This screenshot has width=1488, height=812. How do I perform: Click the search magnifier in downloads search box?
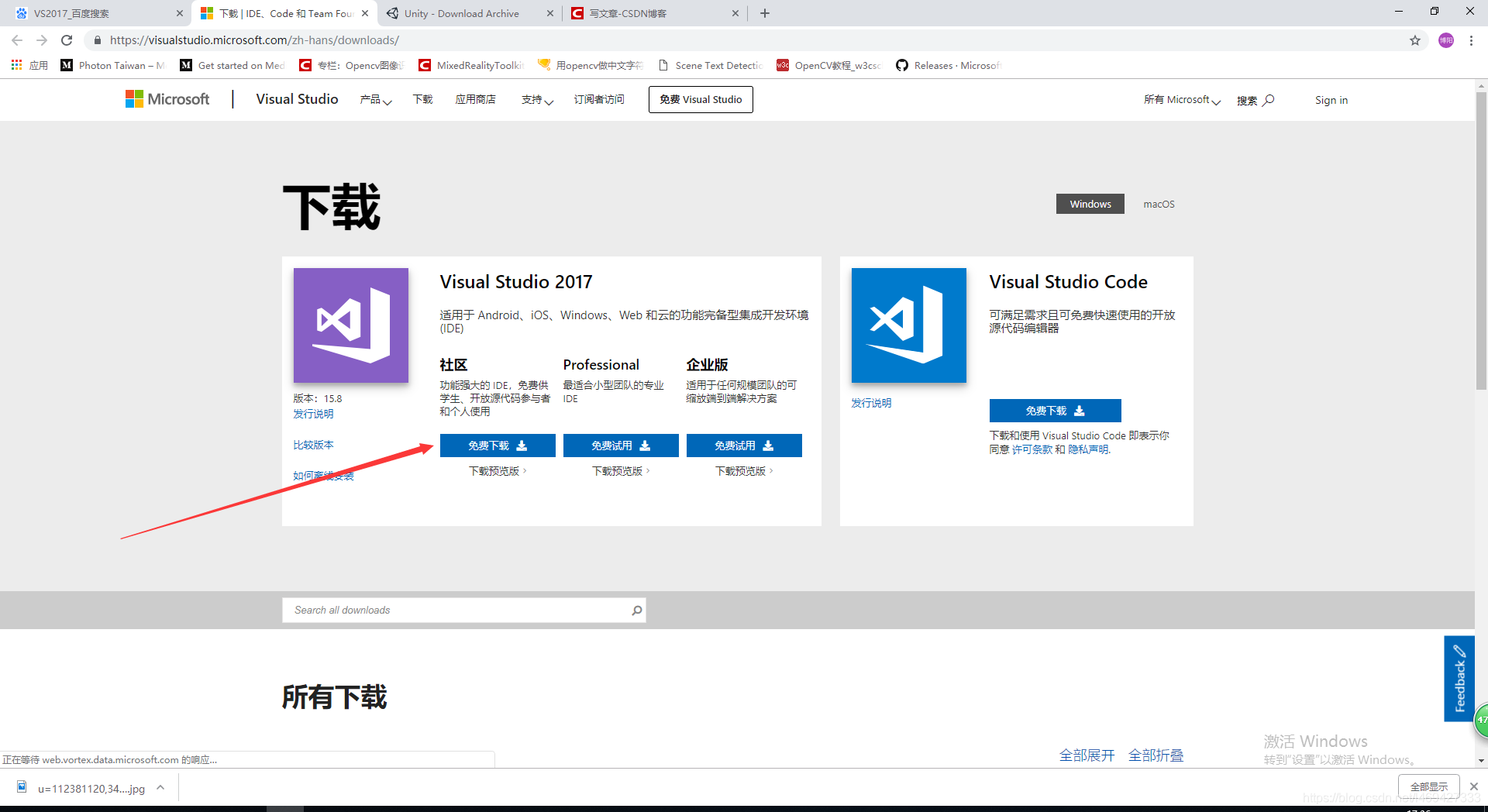[637, 611]
